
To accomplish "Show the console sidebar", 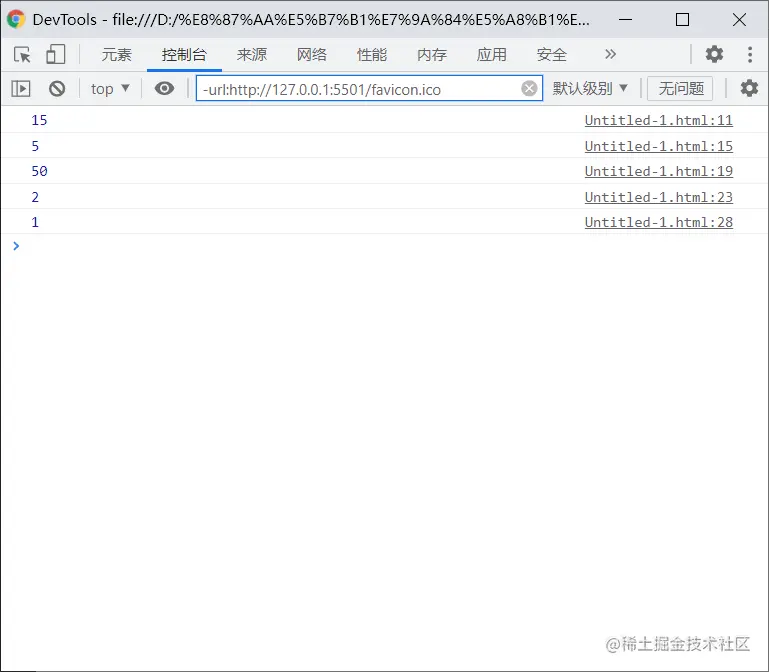I will [x=21, y=89].
